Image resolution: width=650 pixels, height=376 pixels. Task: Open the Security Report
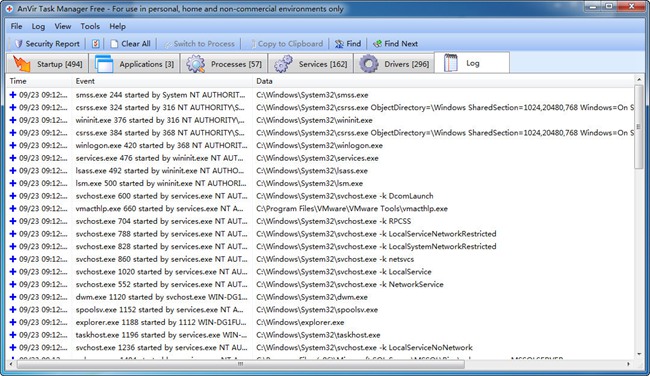click(47, 44)
